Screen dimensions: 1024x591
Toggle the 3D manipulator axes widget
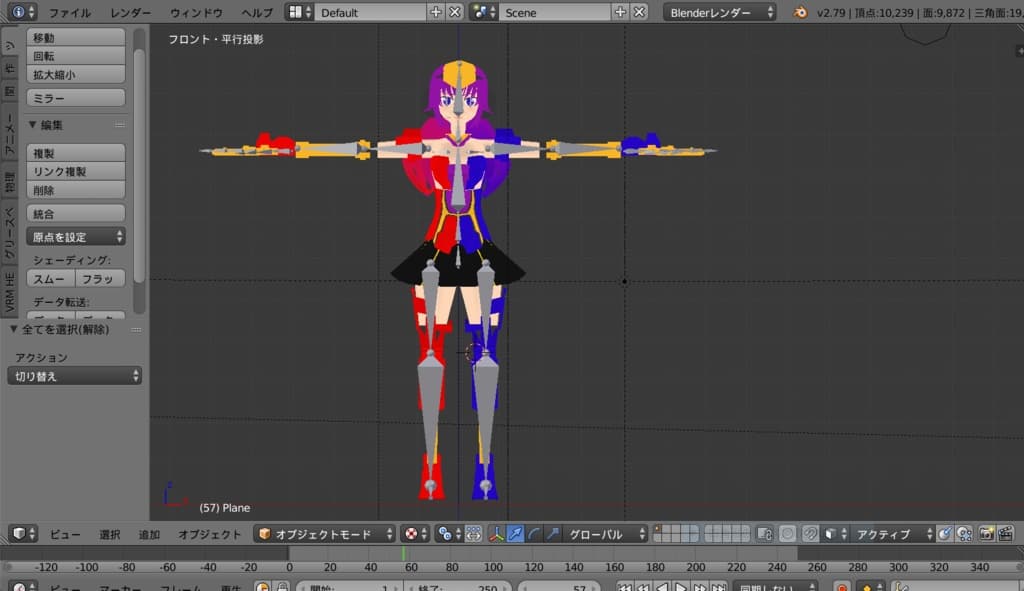click(x=497, y=534)
